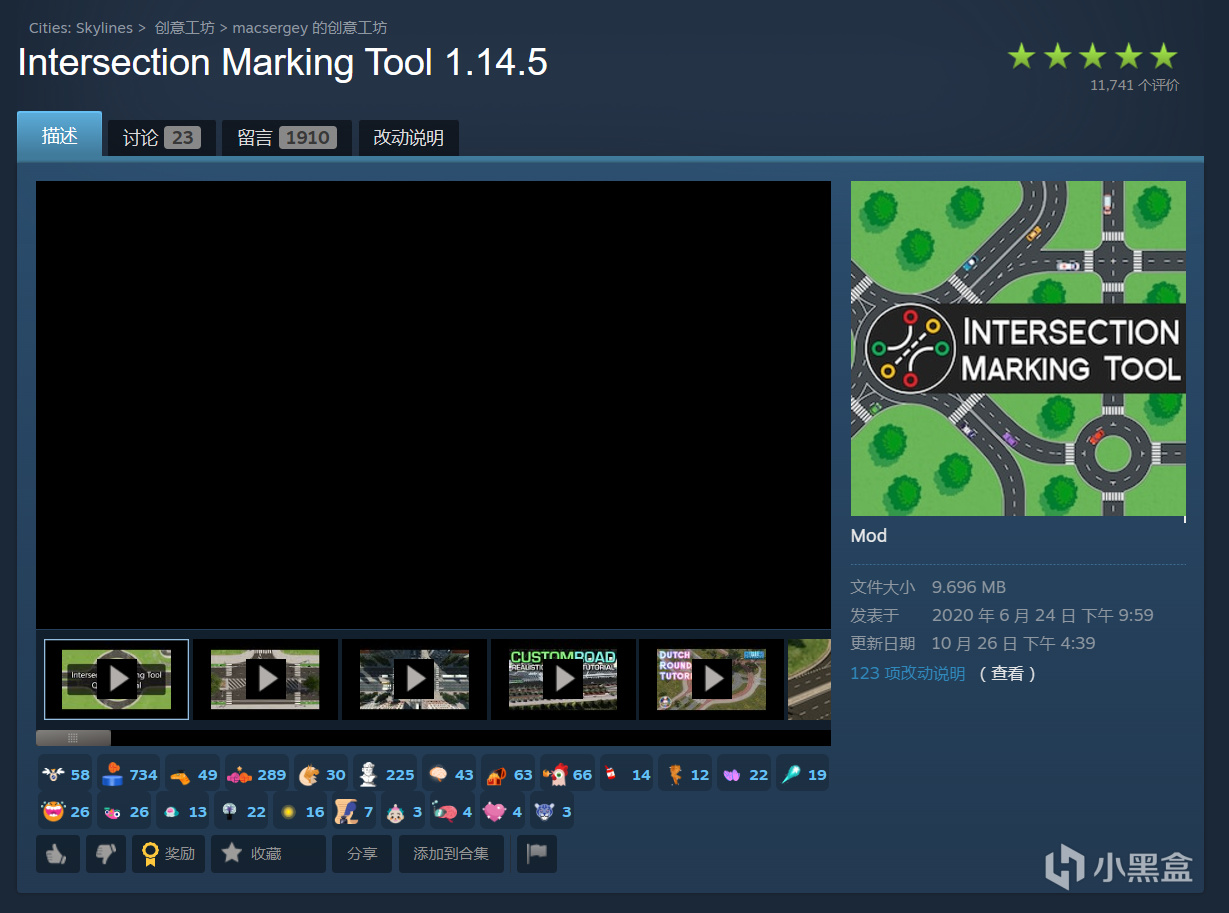1229x913 pixels.
Task: Click the treasure award showing 63
Action: click(509, 774)
